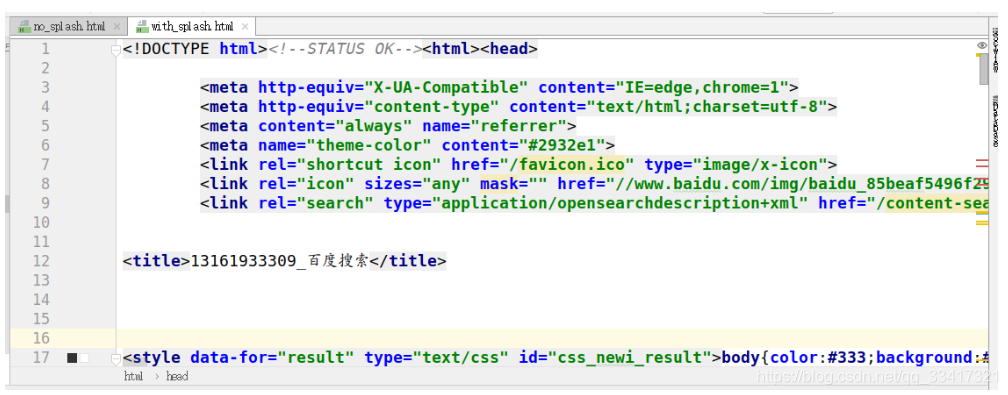This screenshot has width=1008, height=395.
Task: Click line number 16 in the gutter
Action: coord(41,338)
